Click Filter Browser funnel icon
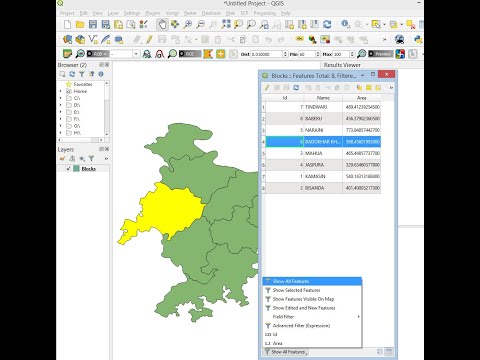Image resolution: width=480 pixels, height=360 pixels. point(82,74)
